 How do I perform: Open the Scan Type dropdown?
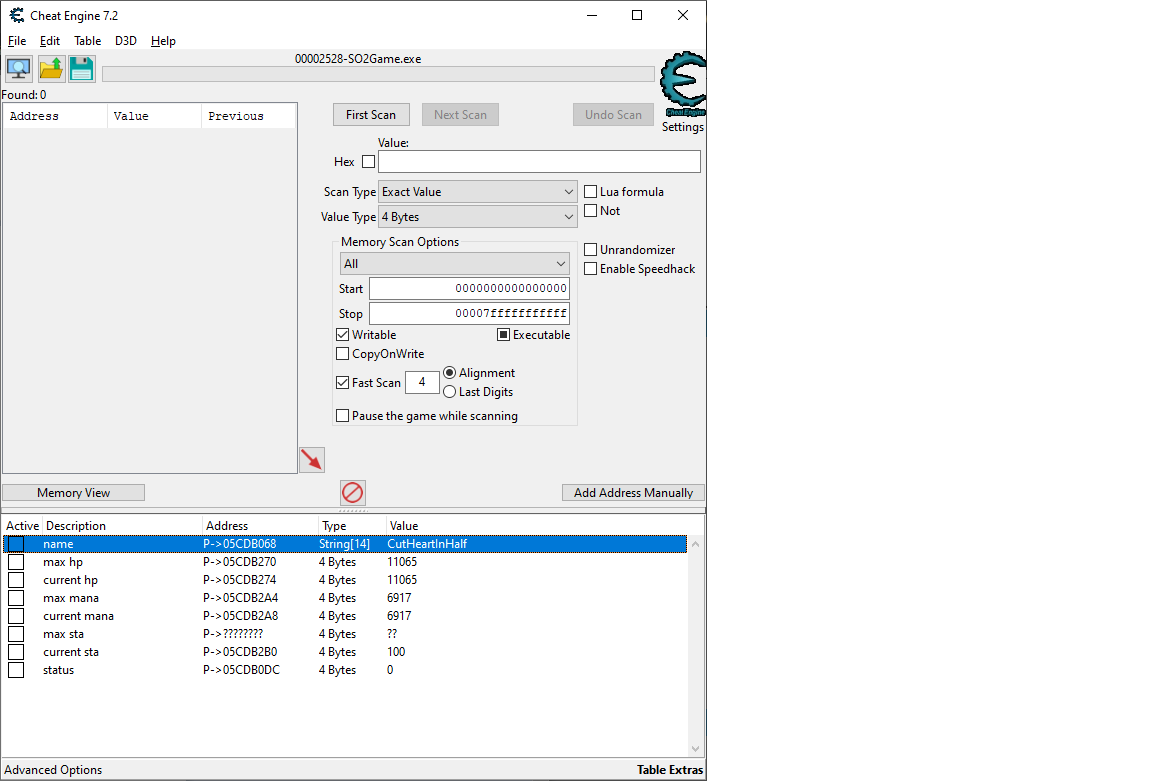478,192
